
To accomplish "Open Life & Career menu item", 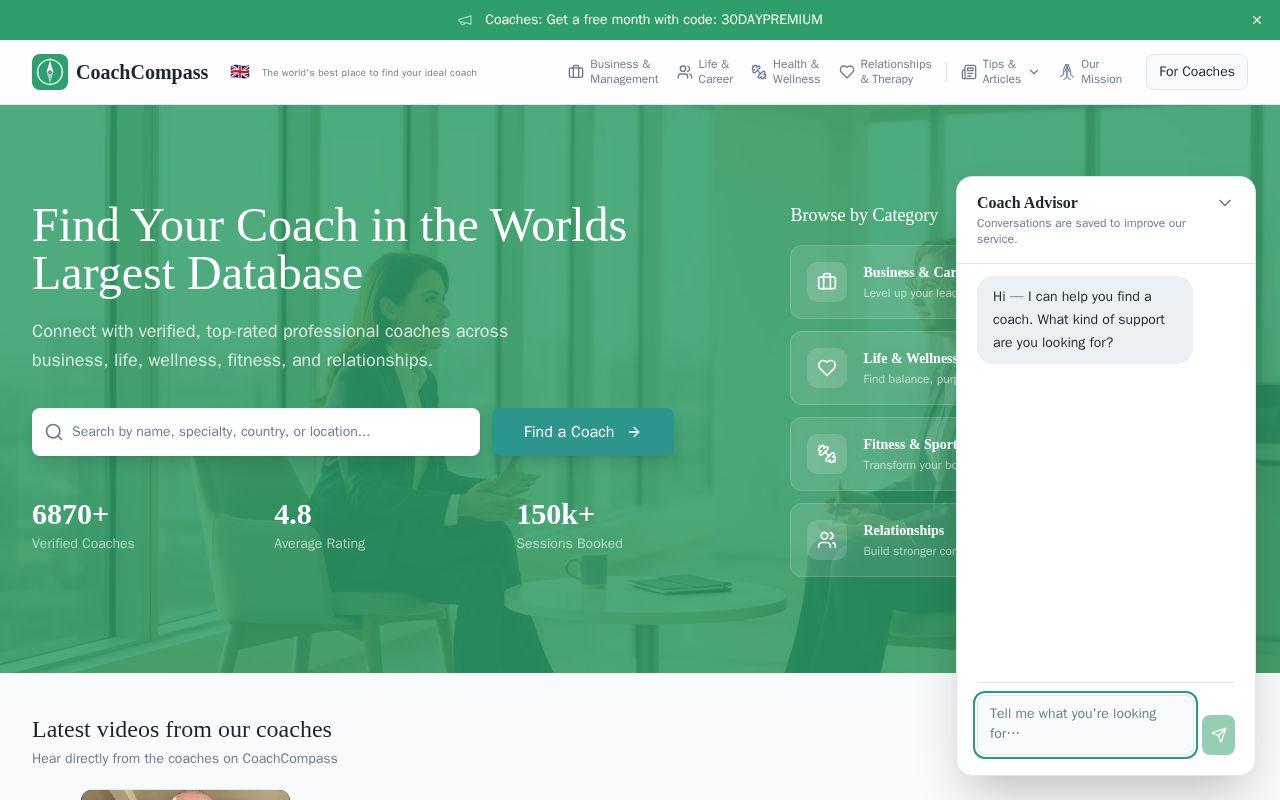I will pyautogui.click(x=705, y=72).
